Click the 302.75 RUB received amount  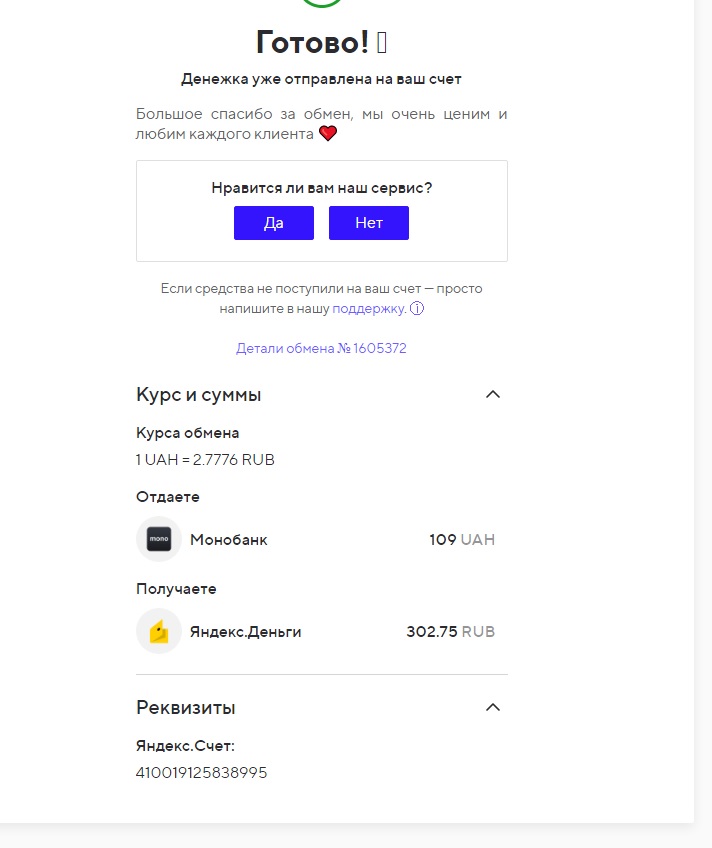450,632
